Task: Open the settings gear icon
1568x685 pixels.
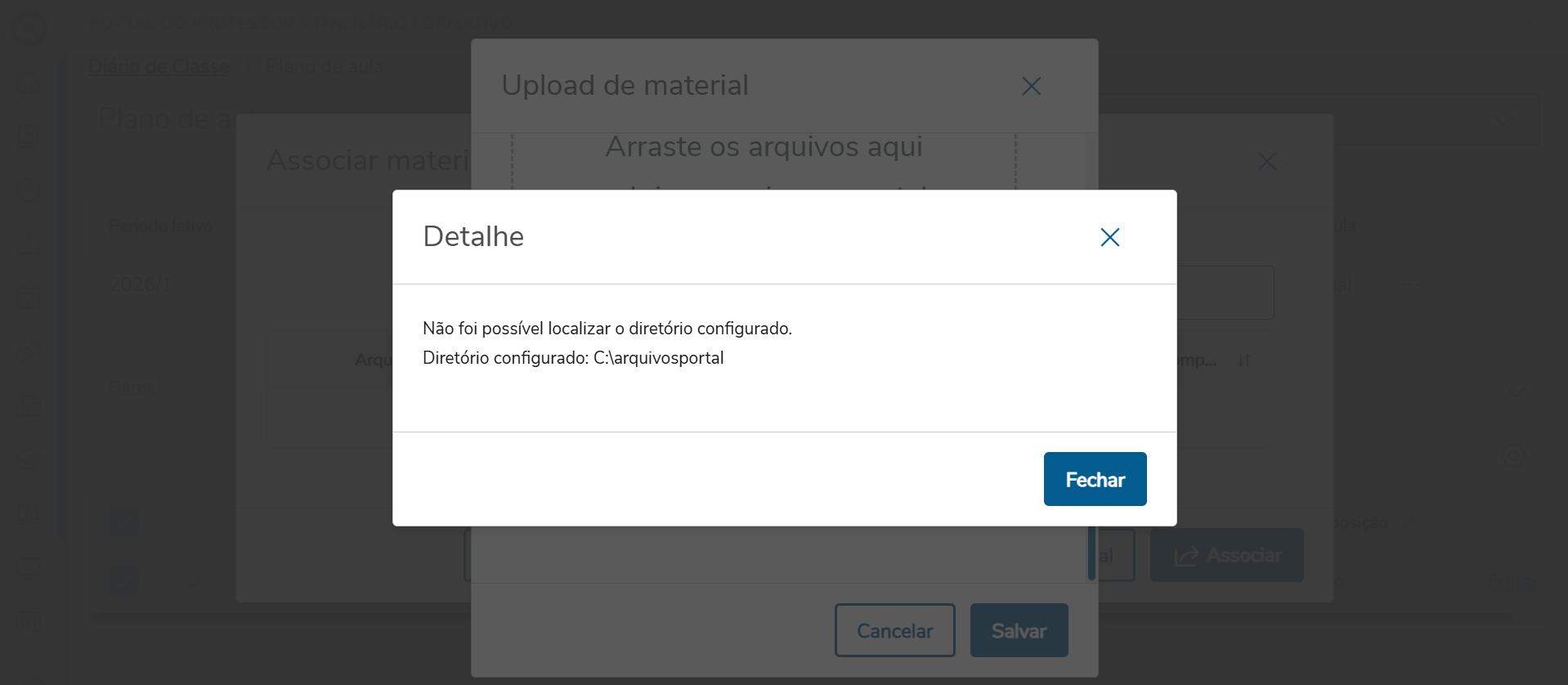Action: coord(1513,456)
